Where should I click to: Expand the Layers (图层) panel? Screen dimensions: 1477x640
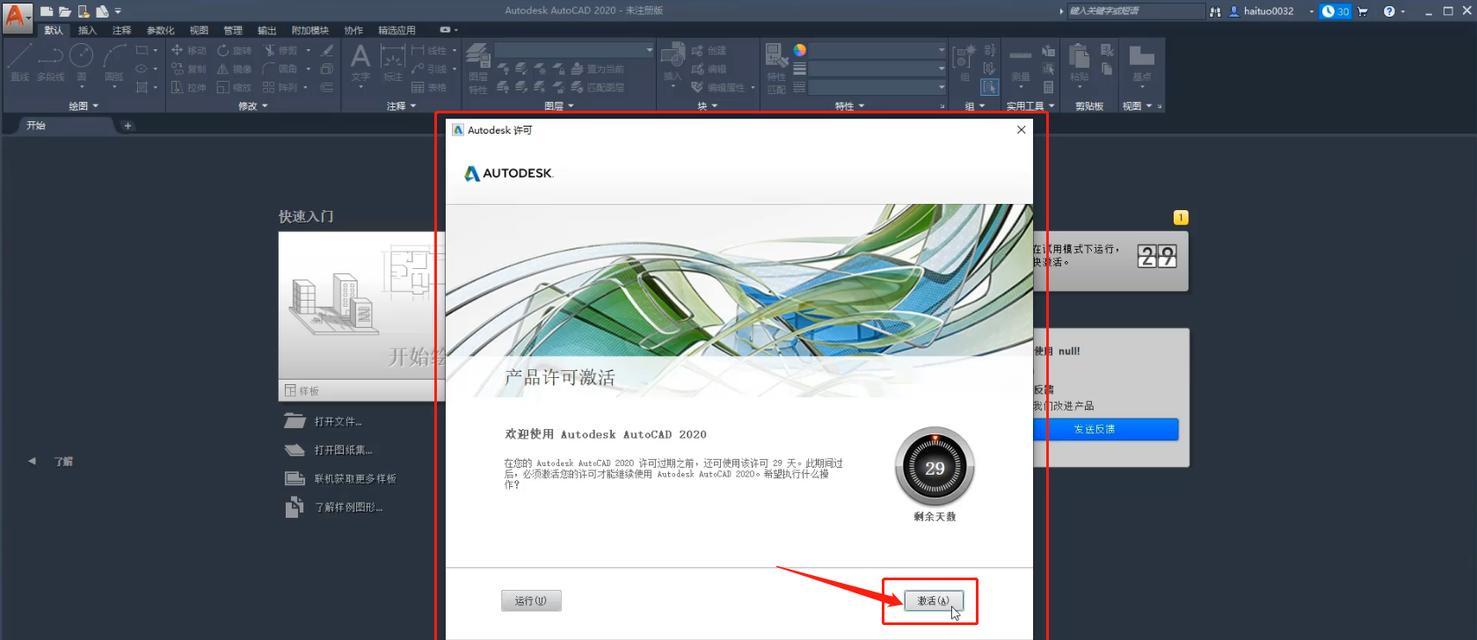[559, 106]
